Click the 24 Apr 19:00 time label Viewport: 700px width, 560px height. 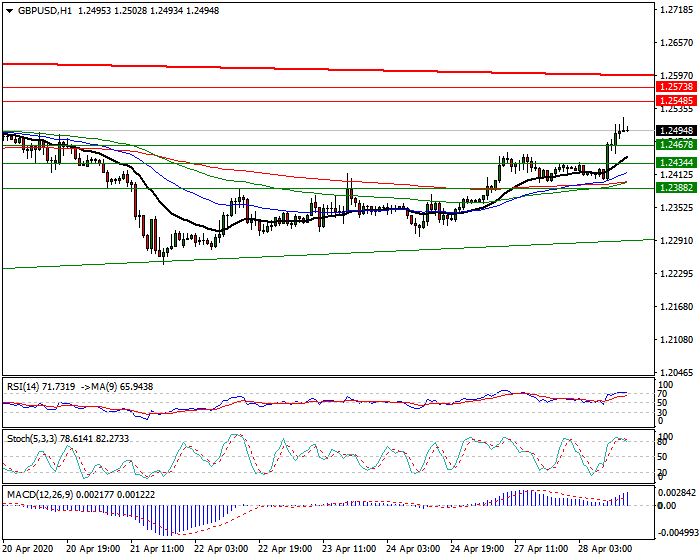477,549
